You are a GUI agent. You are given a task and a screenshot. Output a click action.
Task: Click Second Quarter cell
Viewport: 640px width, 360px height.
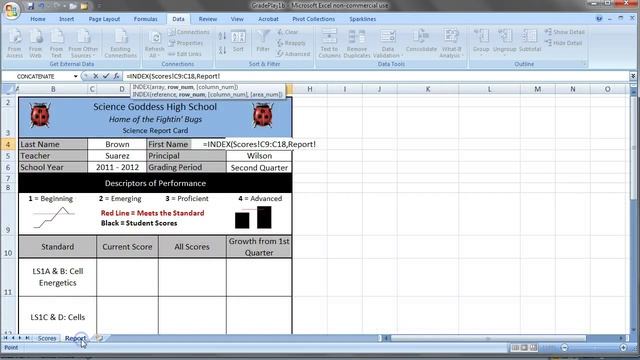[x=259, y=167]
